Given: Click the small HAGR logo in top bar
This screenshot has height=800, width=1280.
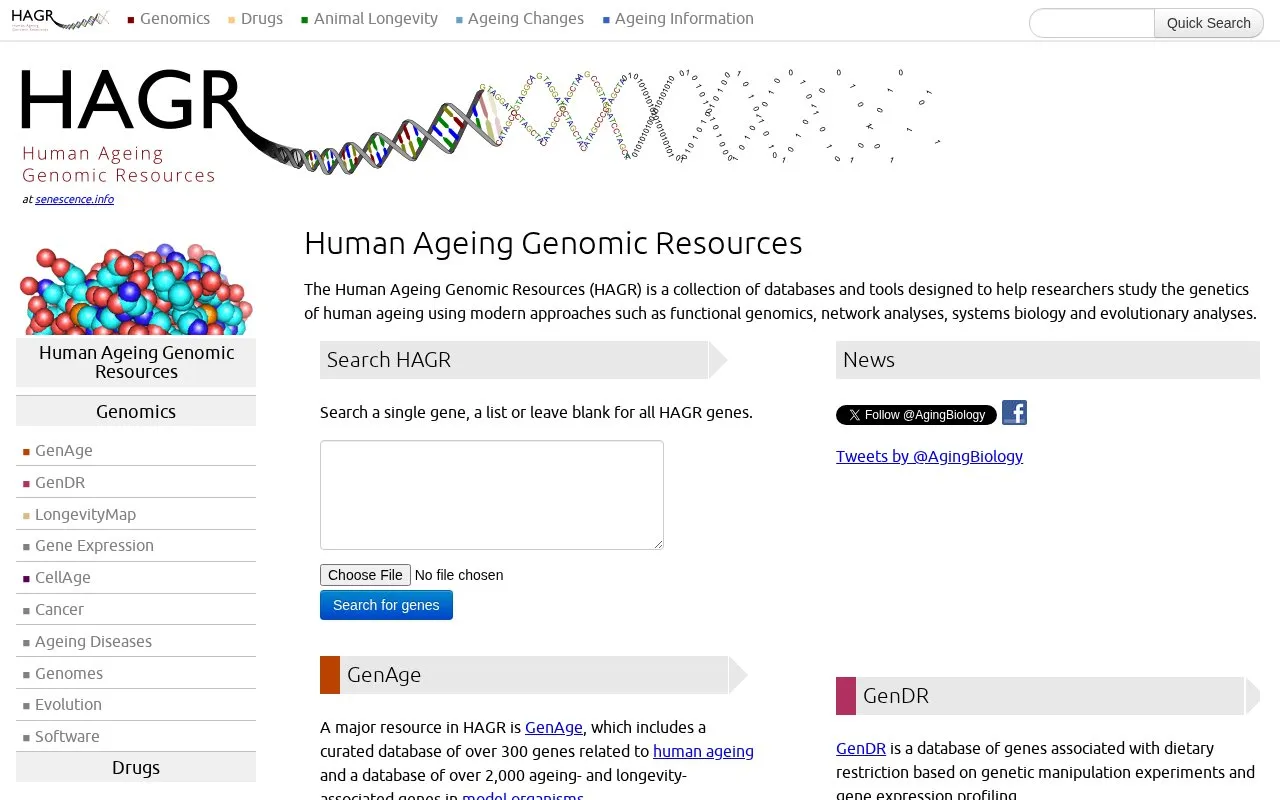Looking at the screenshot, I should coord(60,19).
